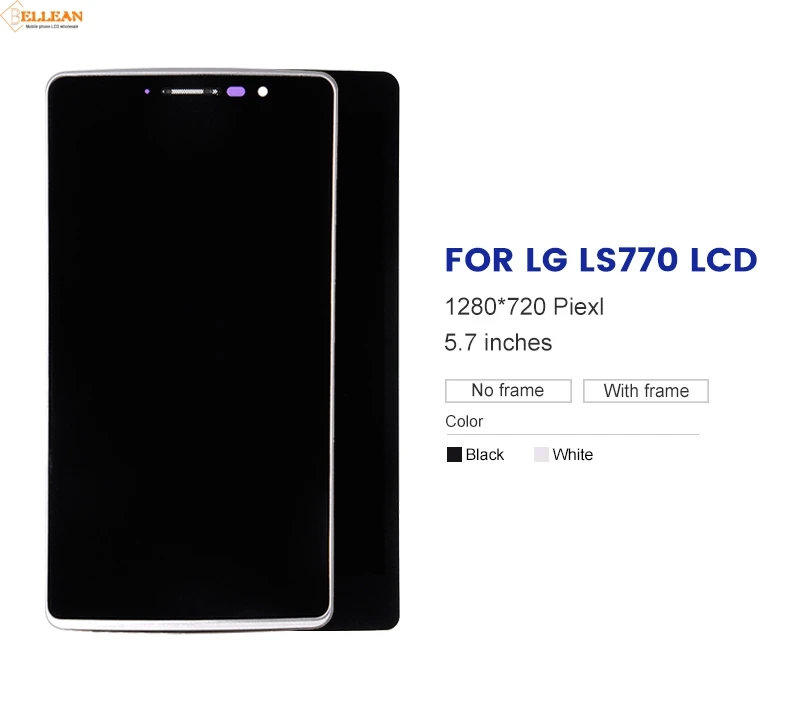This screenshot has height=714, width=800.
Task: Click the framed LCD screen image
Action: 191,350
